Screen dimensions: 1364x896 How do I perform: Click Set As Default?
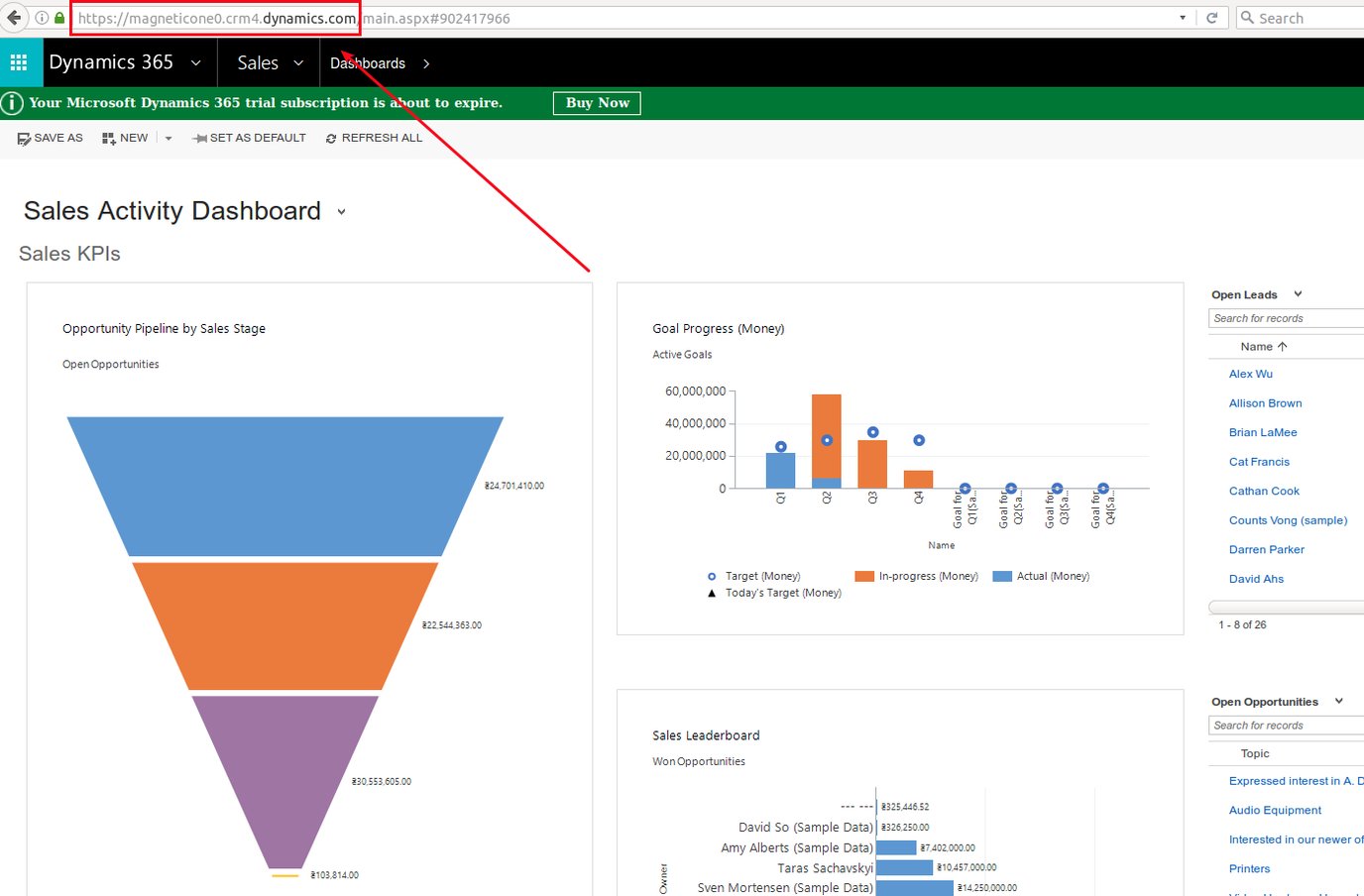click(x=249, y=138)
